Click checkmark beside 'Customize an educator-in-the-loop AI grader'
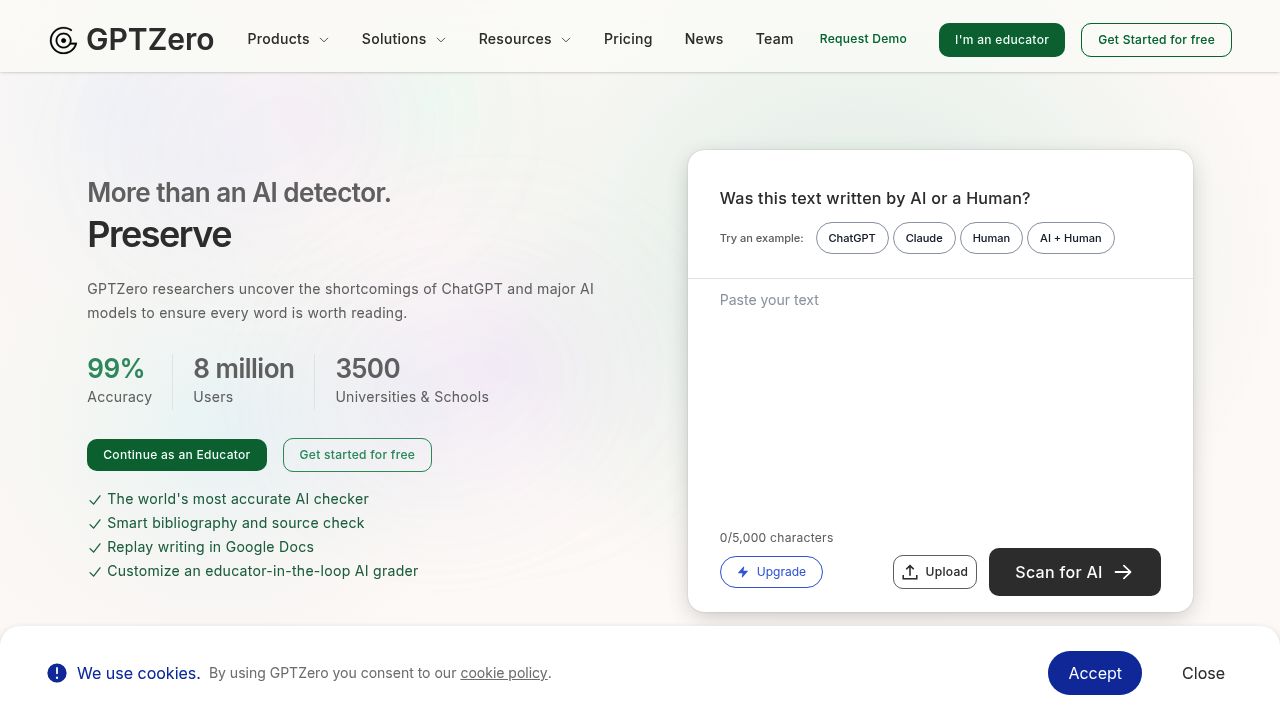This screenshot has width=1280, height=720. point(95,572)
